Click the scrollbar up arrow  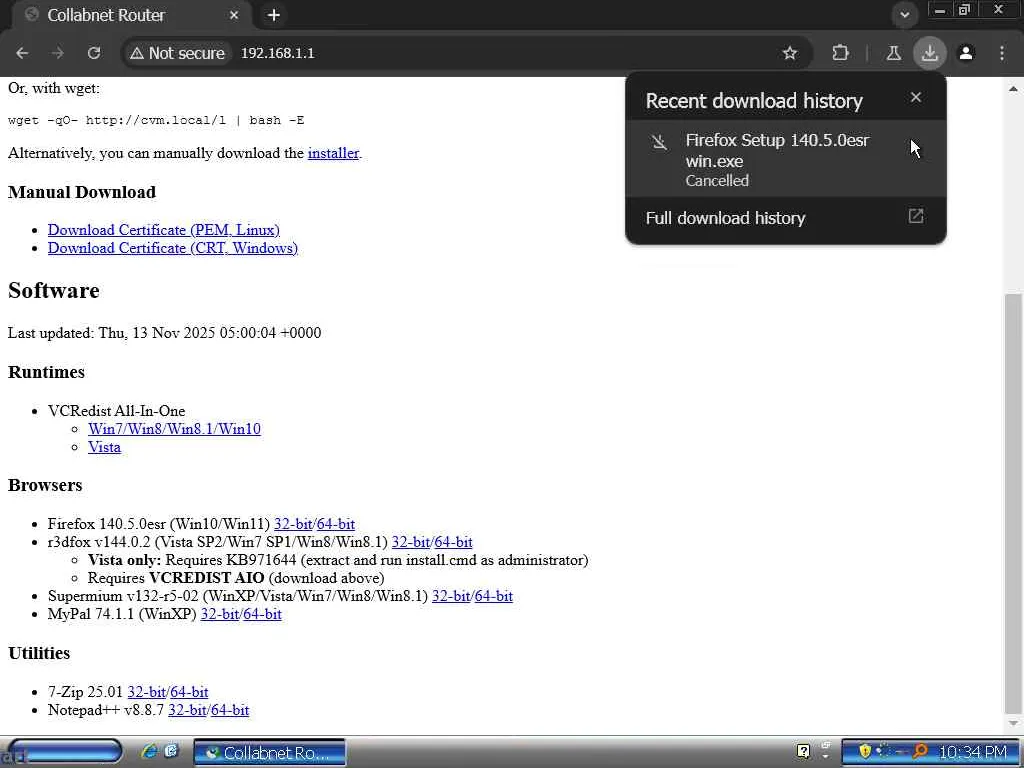1013,88
